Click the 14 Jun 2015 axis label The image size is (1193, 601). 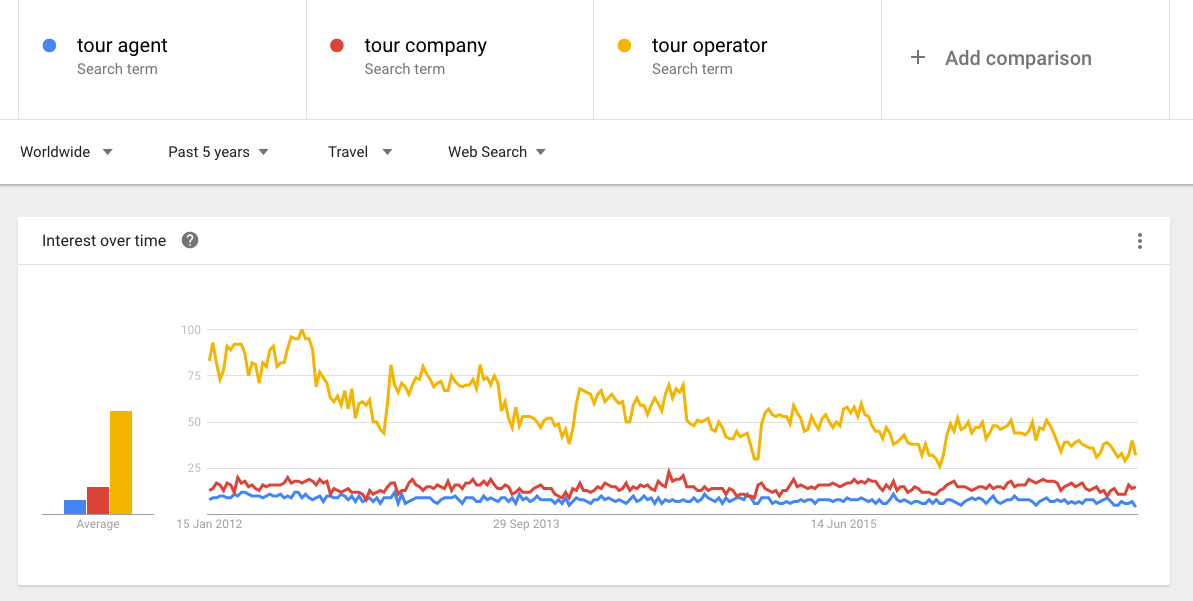click(843, 524)
